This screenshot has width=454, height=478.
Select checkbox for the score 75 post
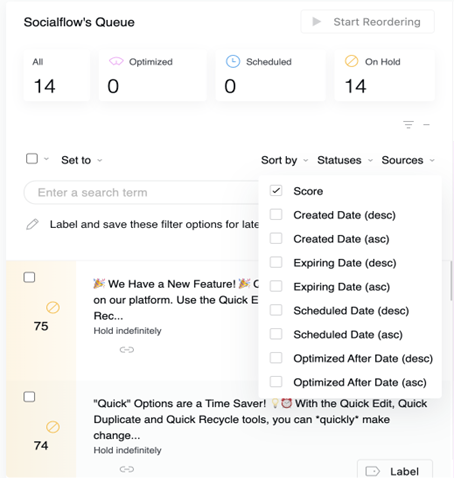[29, 277]
